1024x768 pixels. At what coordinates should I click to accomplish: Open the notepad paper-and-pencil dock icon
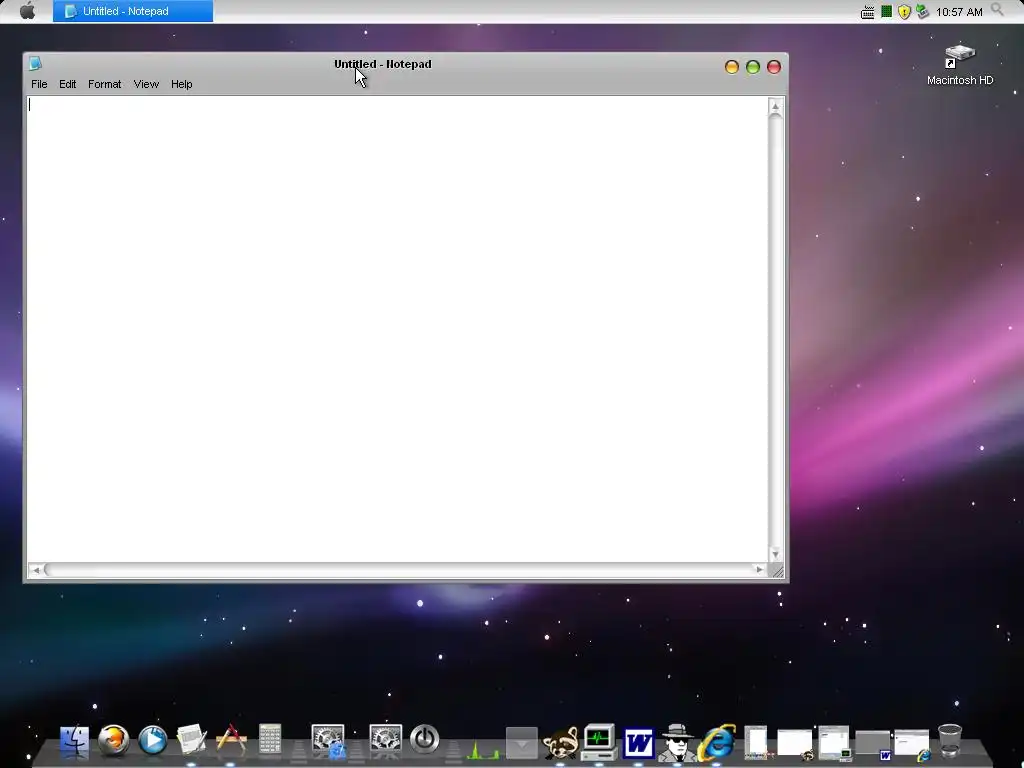point(191,741)
